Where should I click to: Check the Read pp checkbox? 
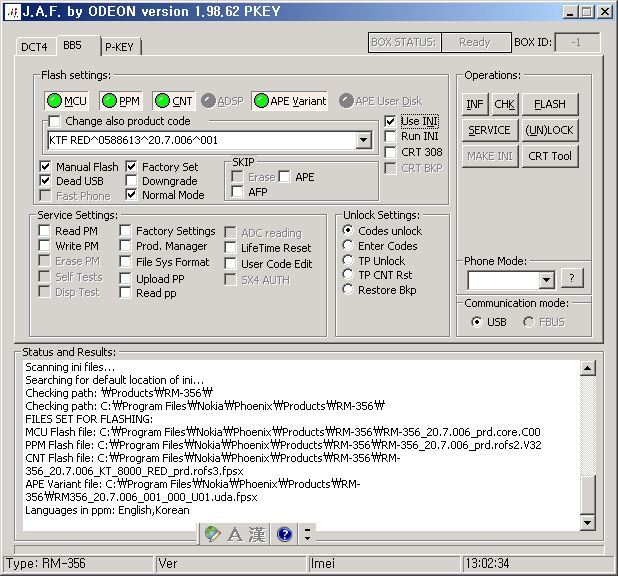pyautogui.click(x=125, y=293)
